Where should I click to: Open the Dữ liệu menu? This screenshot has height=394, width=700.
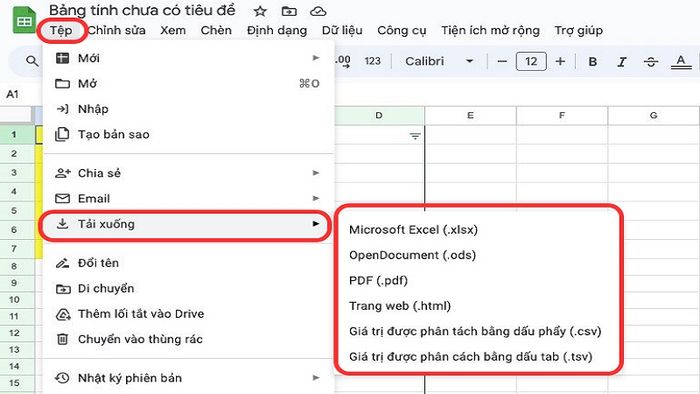pyautogui.click(x=342, y=30)
